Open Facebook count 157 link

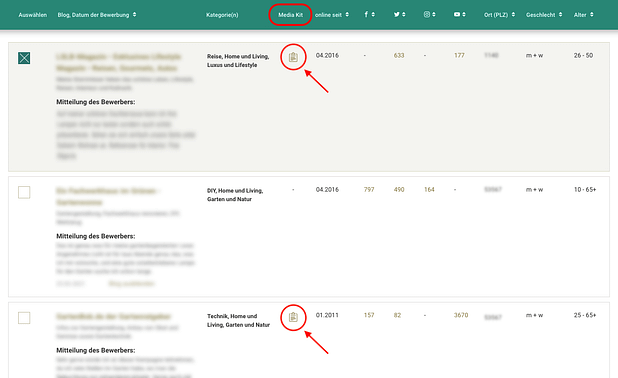369,315
